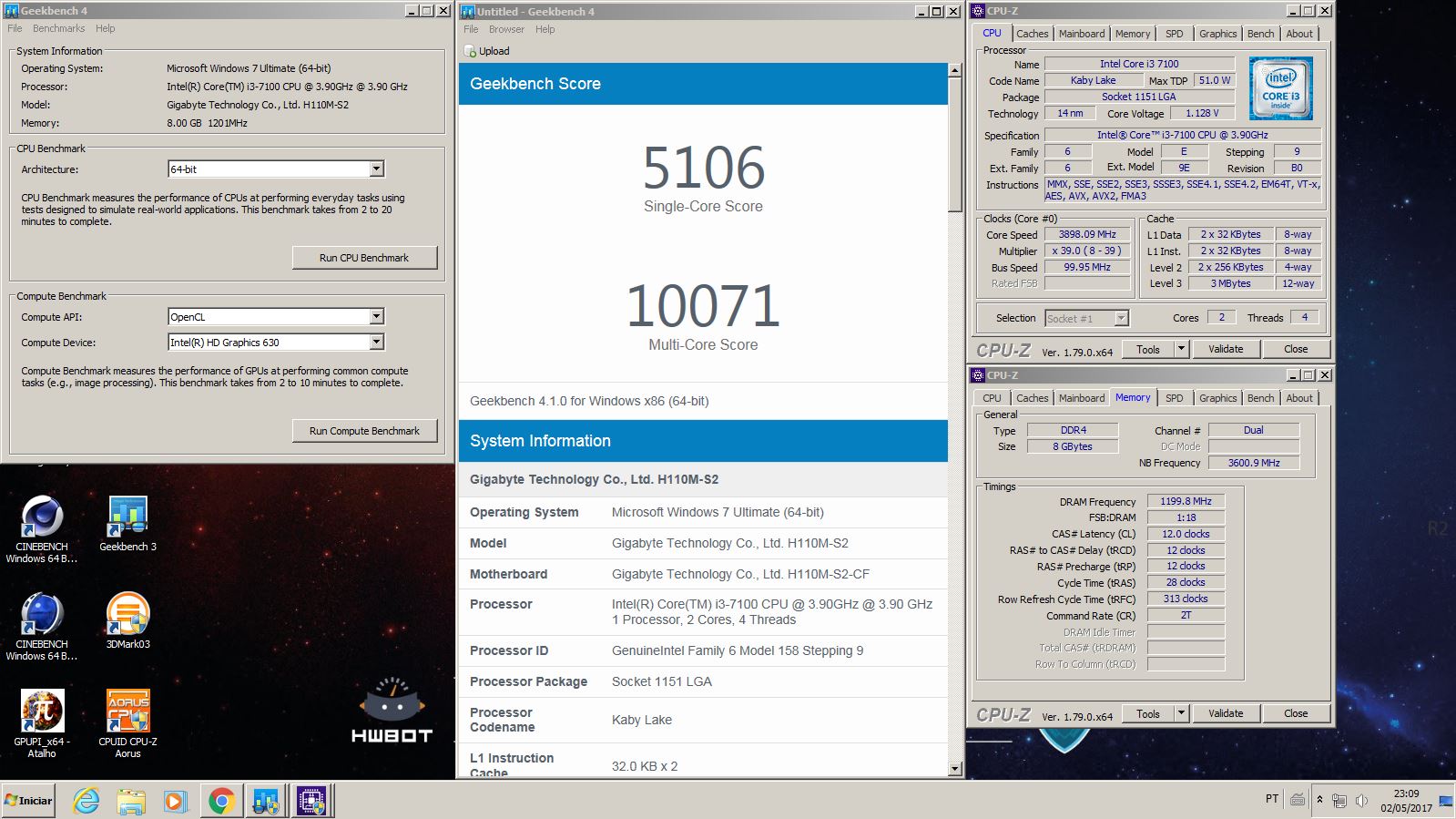This screenshot has height=819, width=1456.
Task: Open the Compute Device Intel HD Graphics 630 dropdown
Action: [x=376, y=342]
